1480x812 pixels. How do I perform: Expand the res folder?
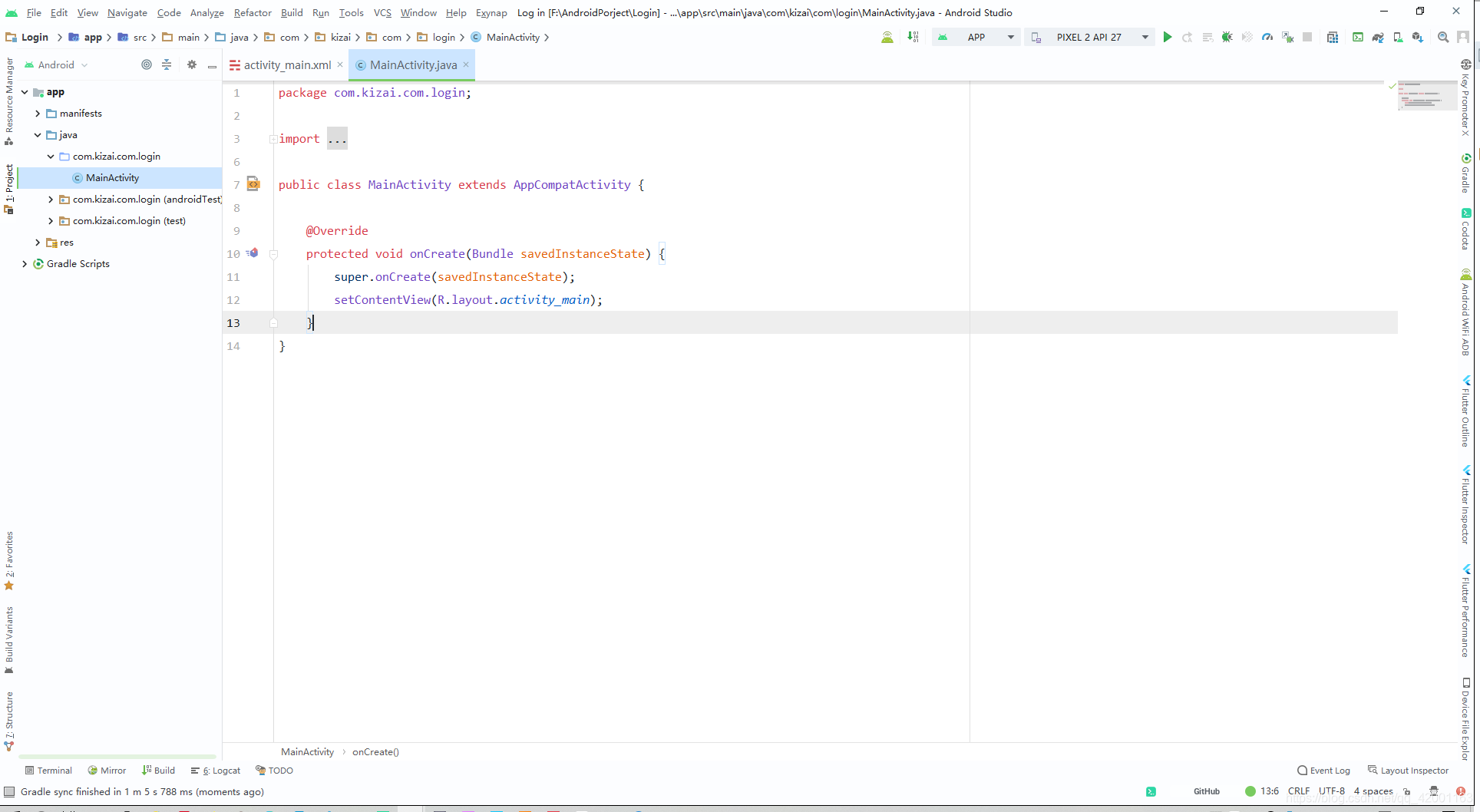(38, 243)
